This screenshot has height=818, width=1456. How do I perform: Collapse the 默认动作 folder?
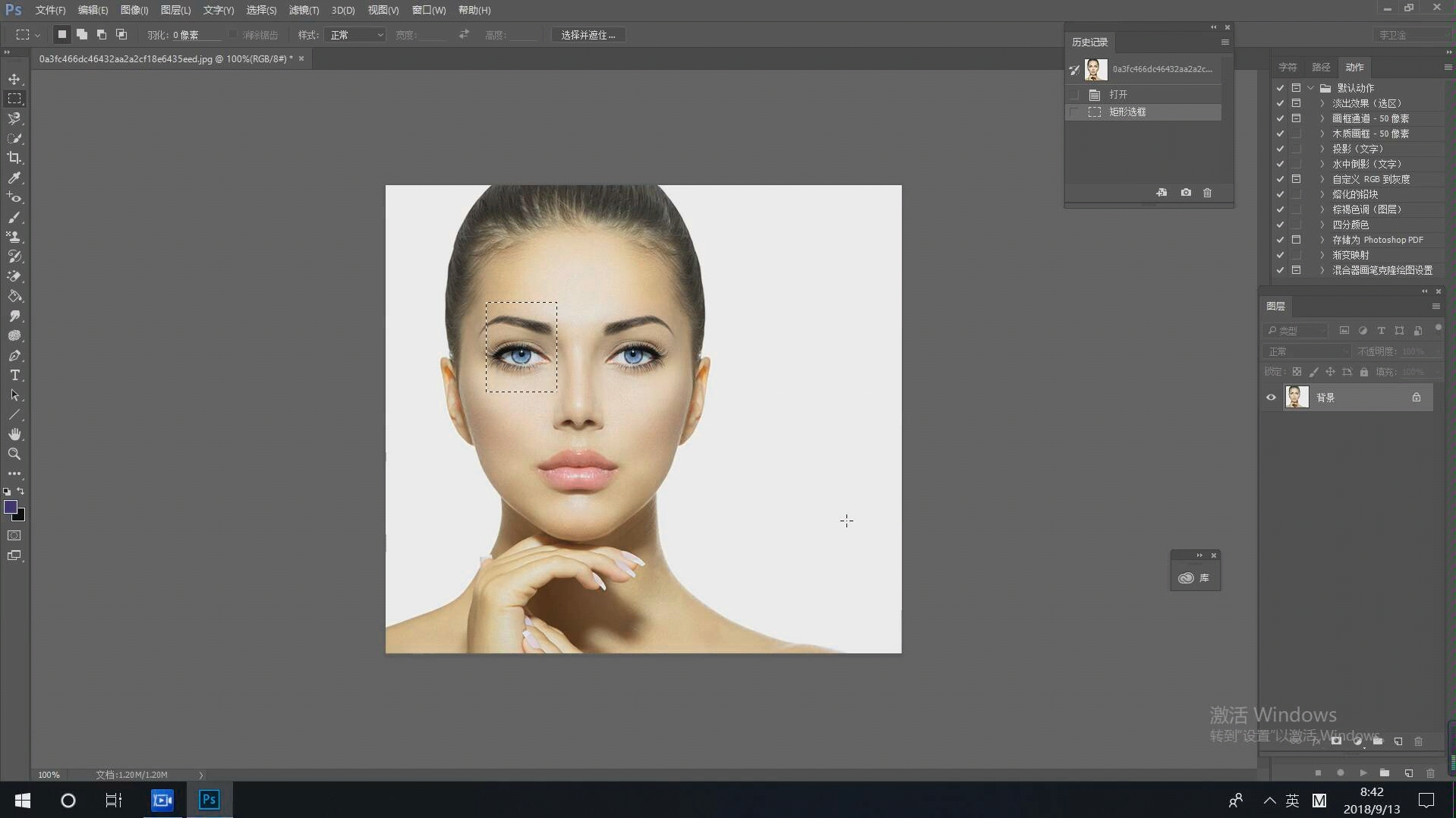(1311, 88)
